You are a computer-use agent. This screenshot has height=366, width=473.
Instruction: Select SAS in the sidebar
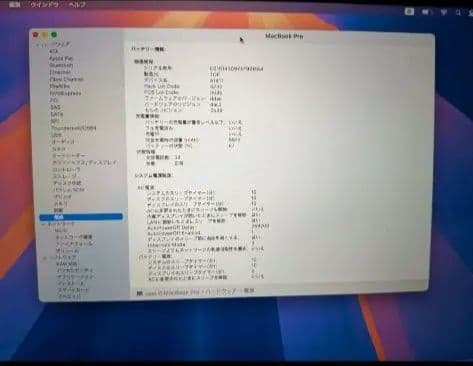(55, 107)
